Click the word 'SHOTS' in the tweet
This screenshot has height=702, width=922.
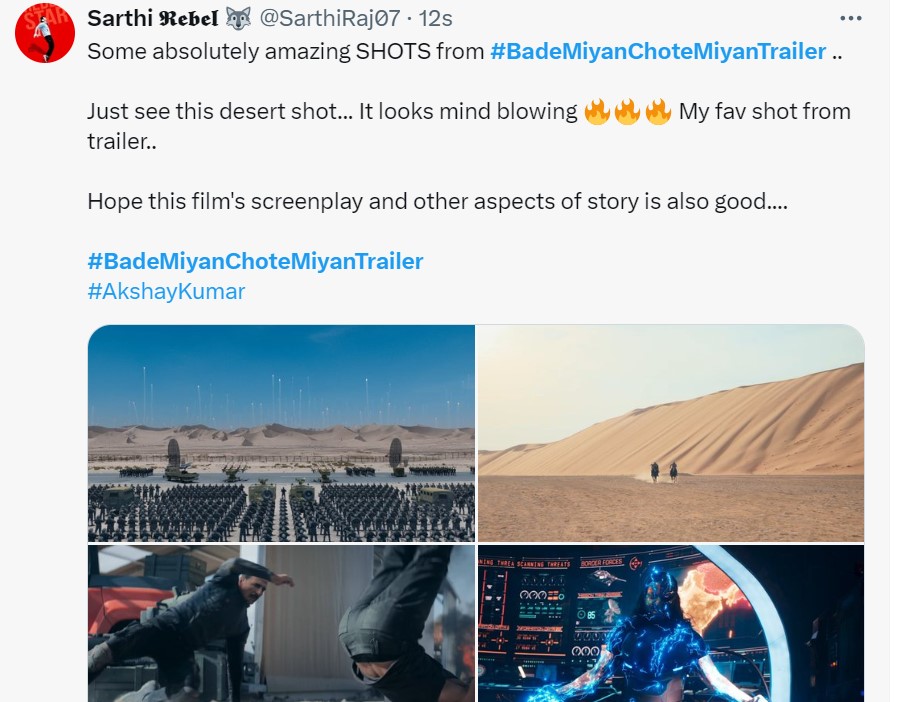tap(394, 51)
